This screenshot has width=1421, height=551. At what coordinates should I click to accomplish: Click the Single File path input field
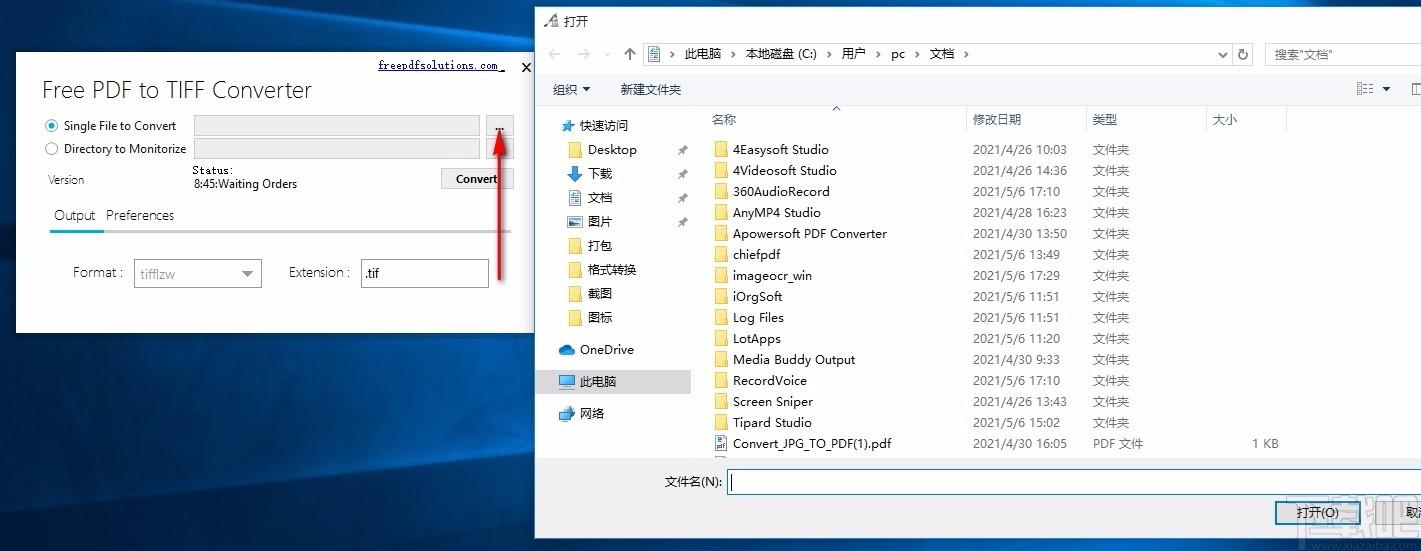point(337,126)
